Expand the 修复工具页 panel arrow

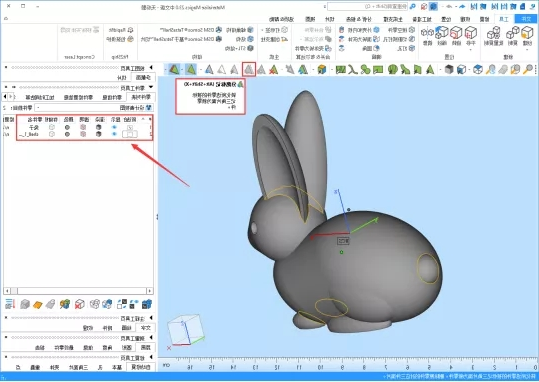[151, 358]
